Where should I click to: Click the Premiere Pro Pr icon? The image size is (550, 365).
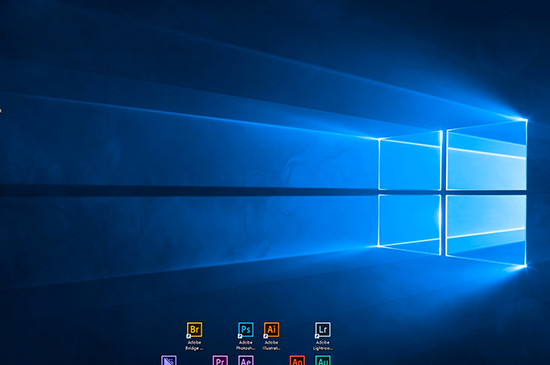click(x=220, y=360)
